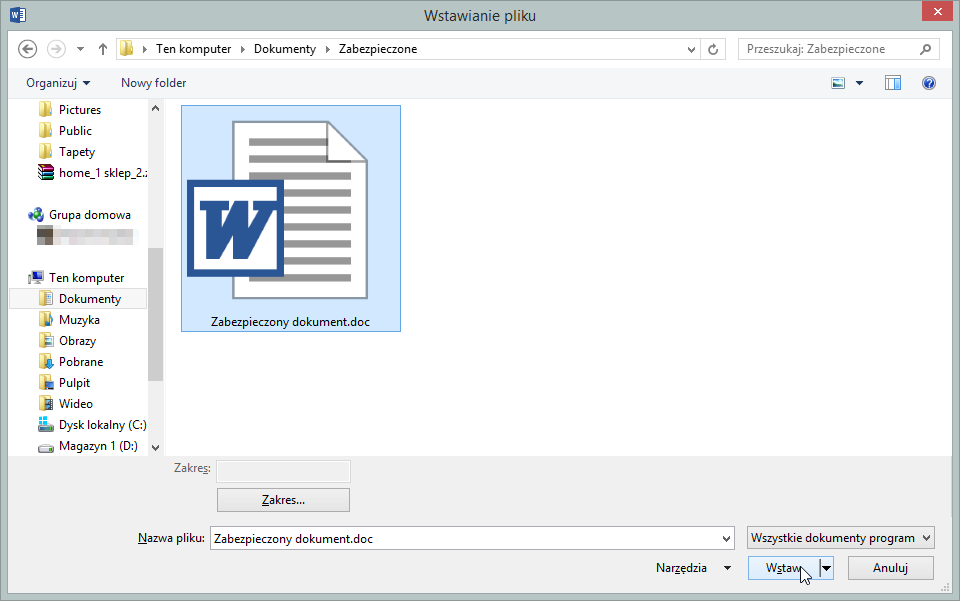The height and width of the screenshot is (601, 960).
Task: Open Help with the question mark icon
Action: pos(929,83)
